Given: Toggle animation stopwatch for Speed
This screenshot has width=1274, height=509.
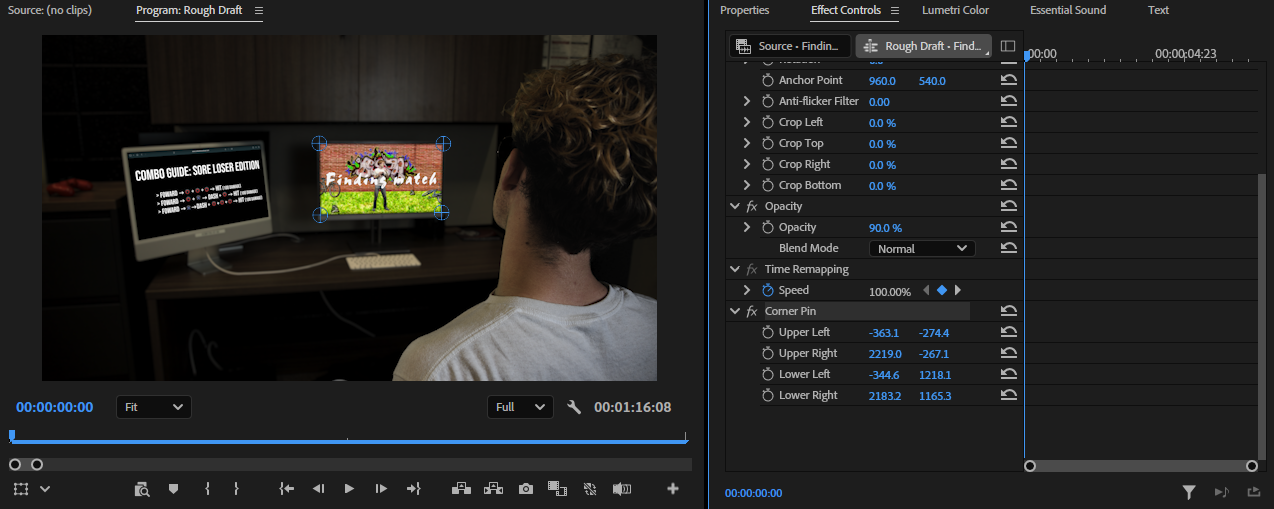Looking at the screenshot, I should tap(768, 290).
